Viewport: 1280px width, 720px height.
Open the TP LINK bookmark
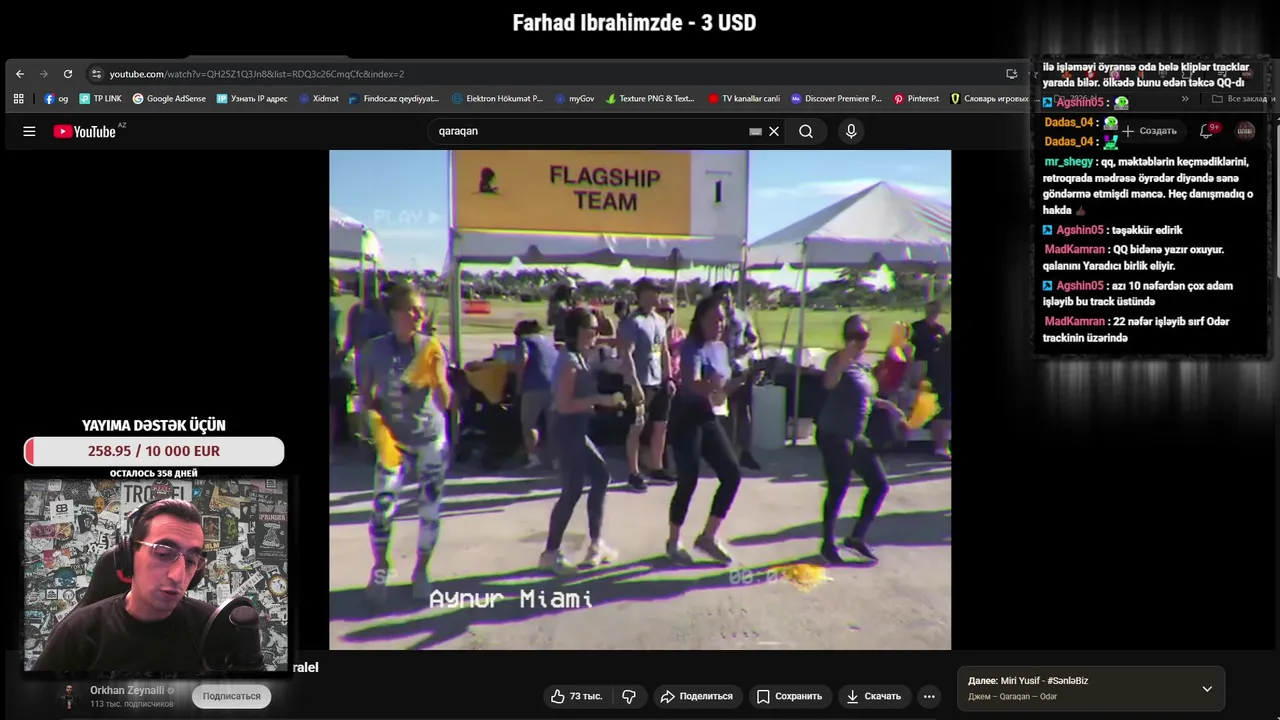point(100,99)
